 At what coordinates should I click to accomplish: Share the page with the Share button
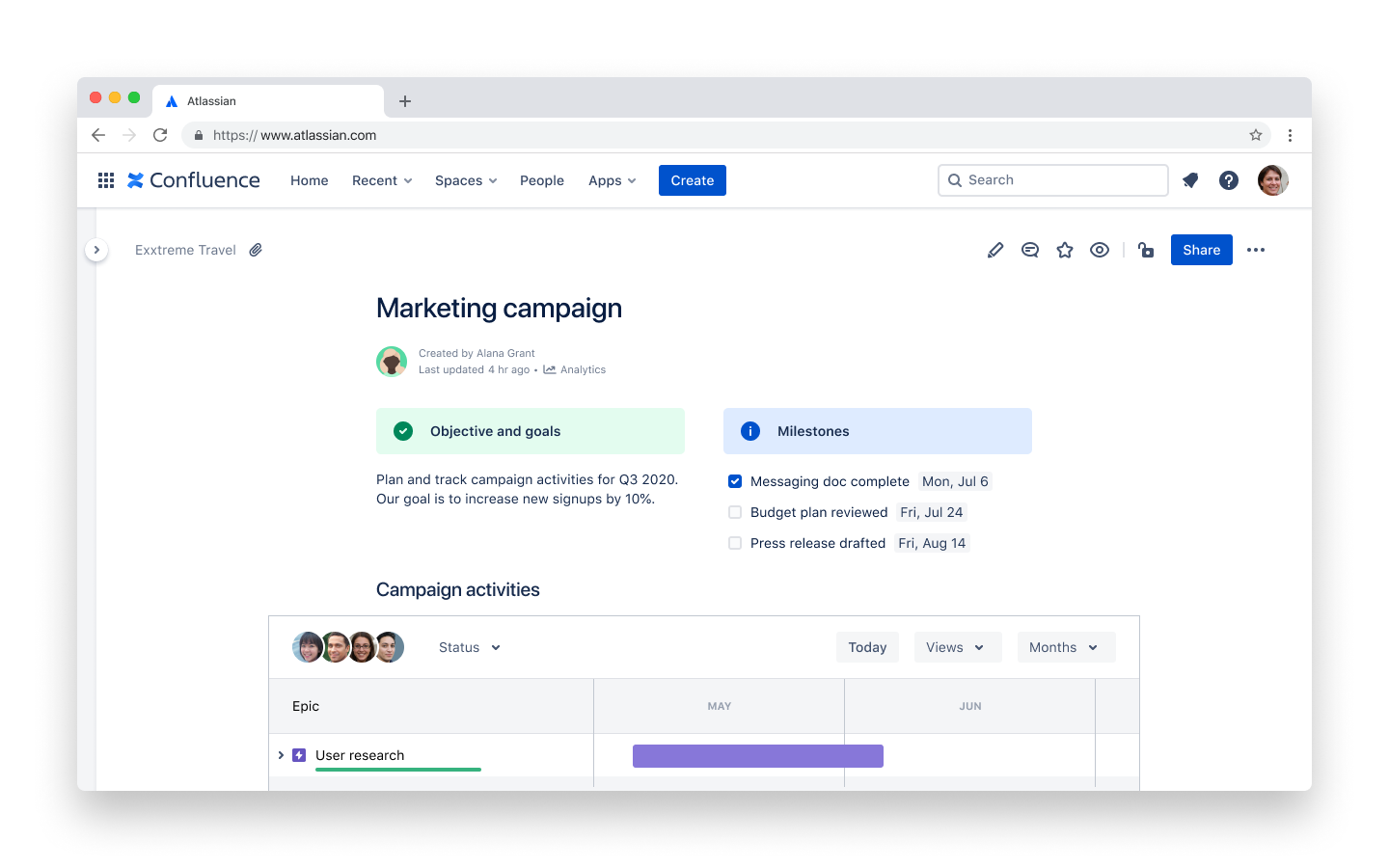tap(1201, 249)
